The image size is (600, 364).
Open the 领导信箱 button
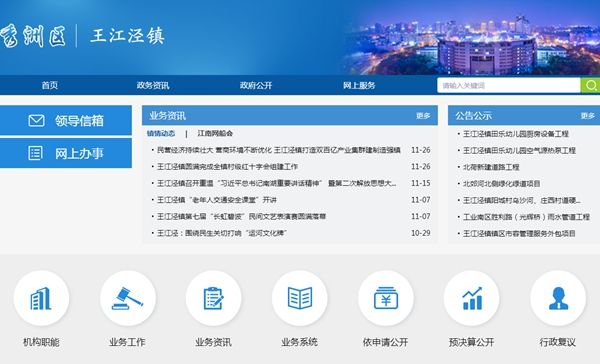pyautogui.click(x=66, y=120)
